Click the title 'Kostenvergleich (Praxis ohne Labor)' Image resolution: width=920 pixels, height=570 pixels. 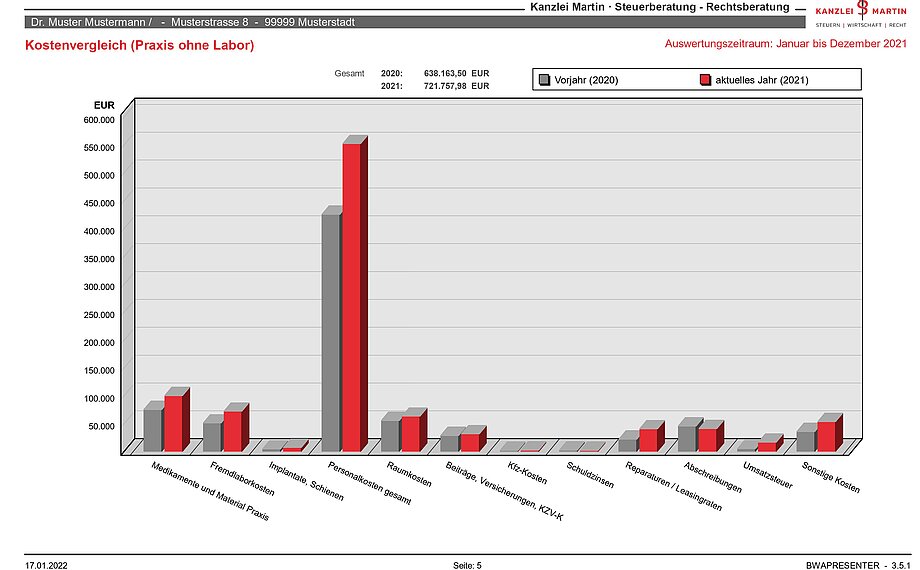pyautogui.click(x=140, y=45)
